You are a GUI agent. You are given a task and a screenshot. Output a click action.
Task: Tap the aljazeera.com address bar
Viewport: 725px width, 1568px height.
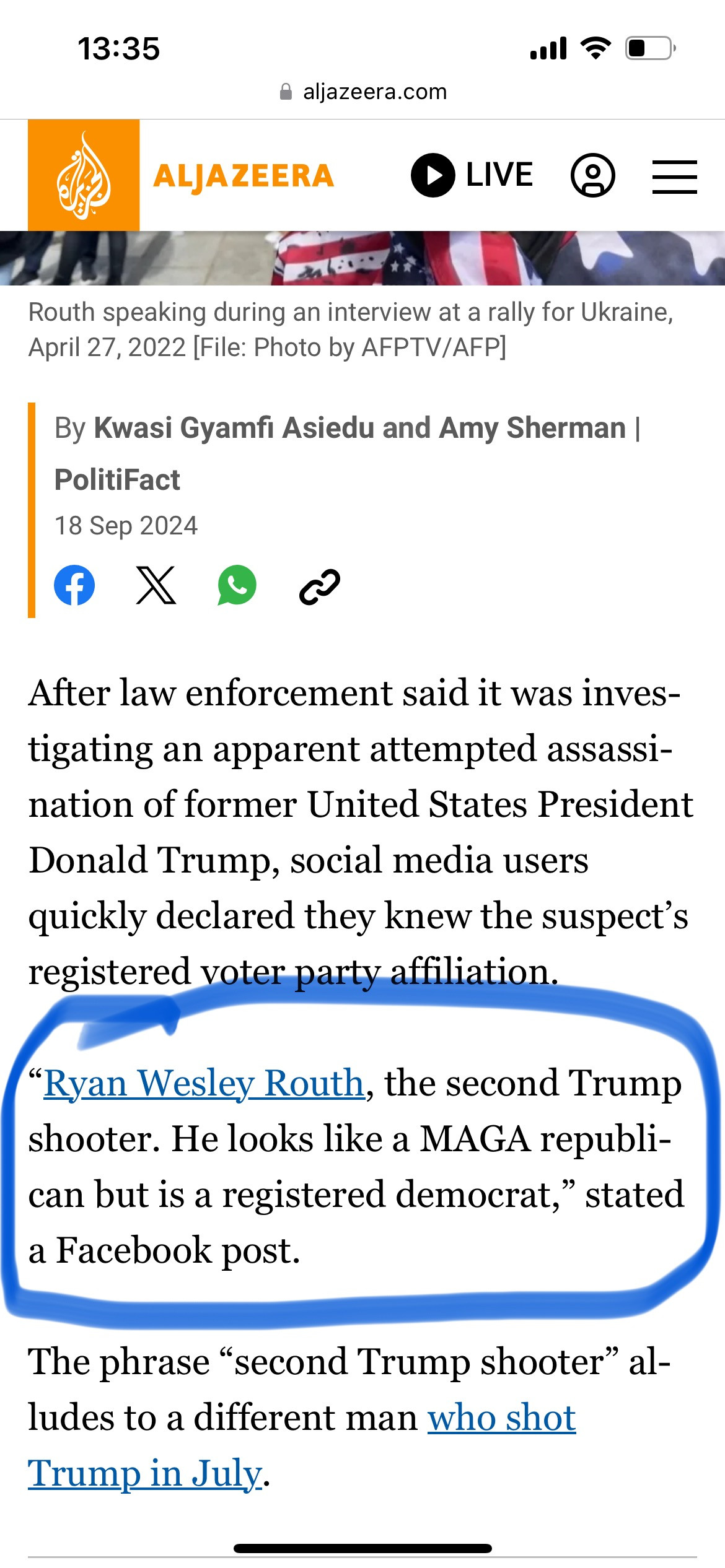point(374,92)
